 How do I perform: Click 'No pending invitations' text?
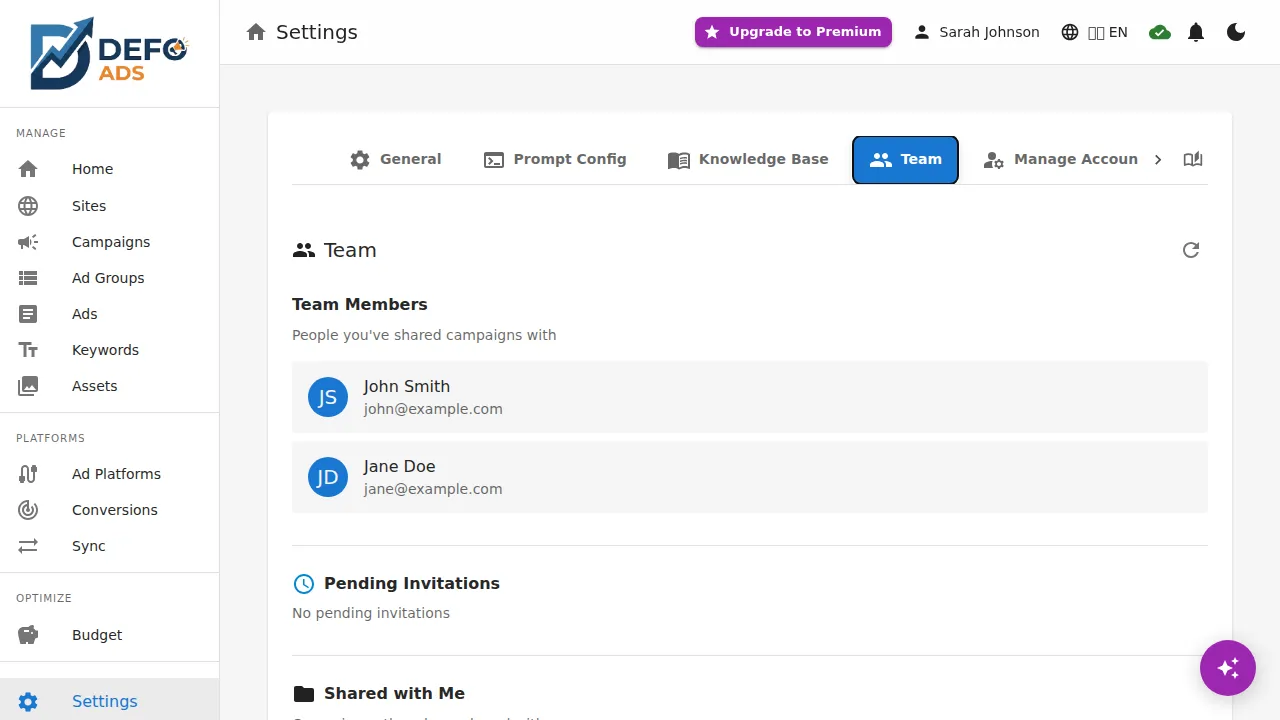click(371, 613)
